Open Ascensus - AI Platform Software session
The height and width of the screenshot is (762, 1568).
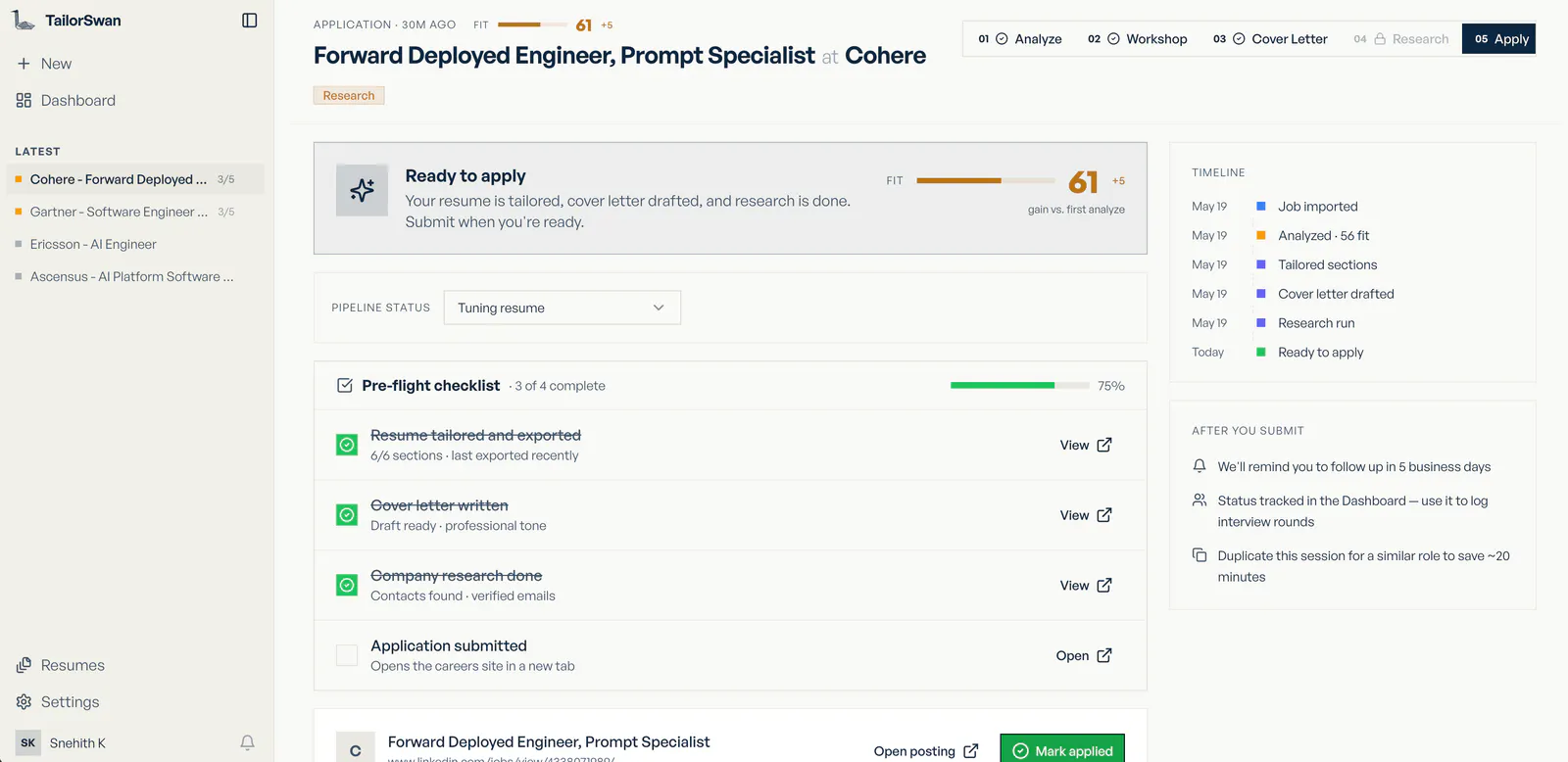pyautogui.click(x=135, y=276)
